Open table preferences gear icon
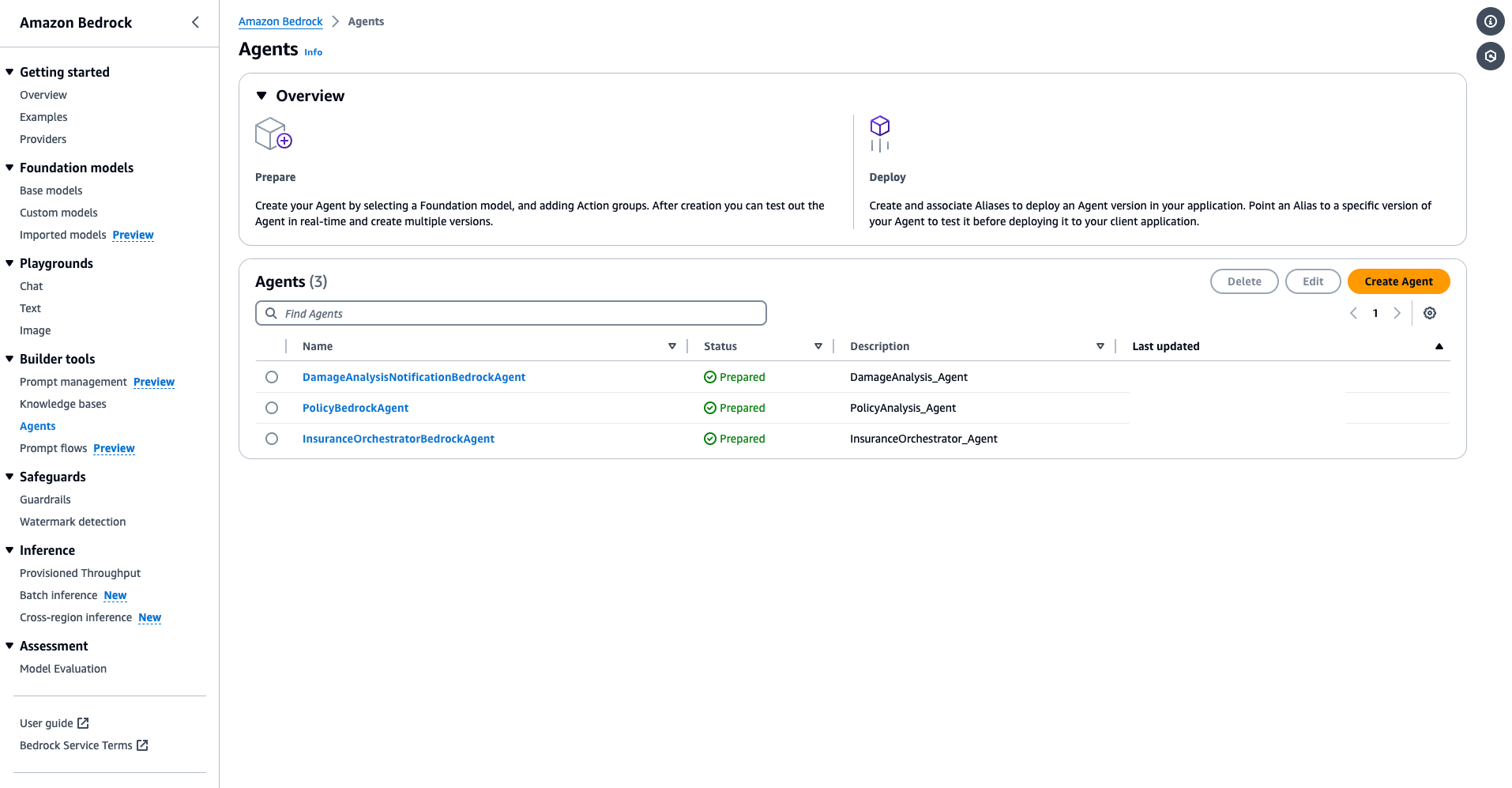 (1430, 313)
